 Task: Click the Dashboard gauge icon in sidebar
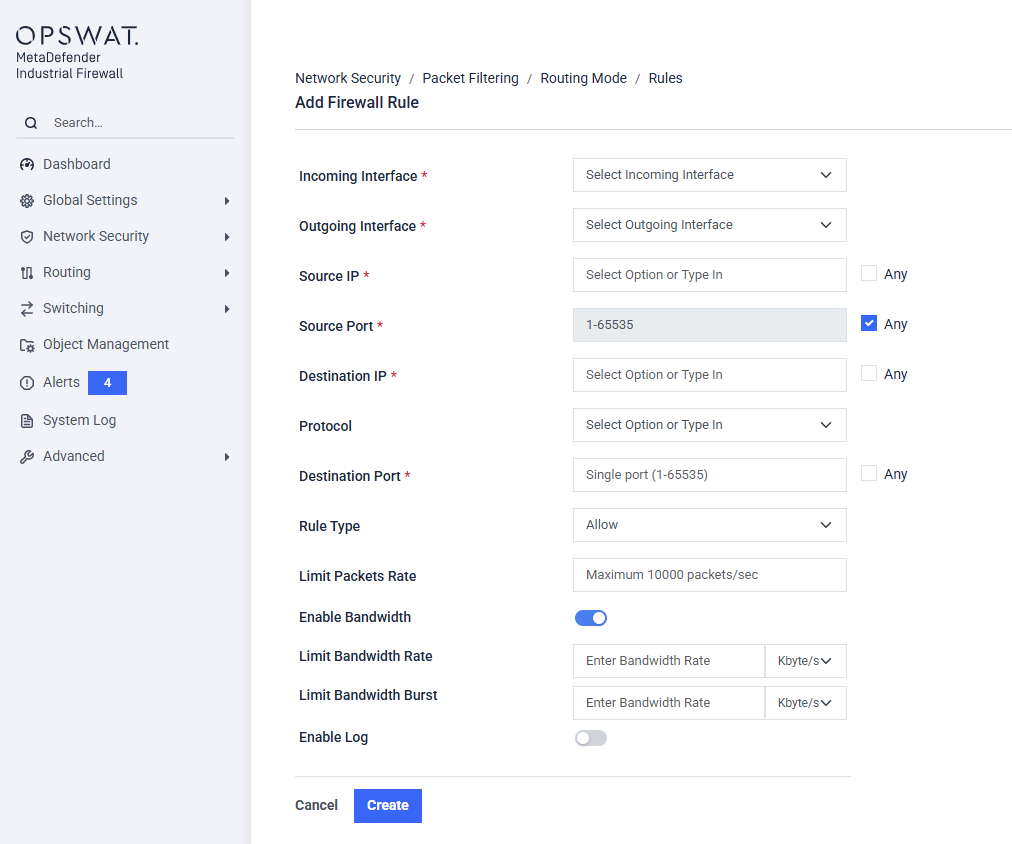(x=27, y=165)
